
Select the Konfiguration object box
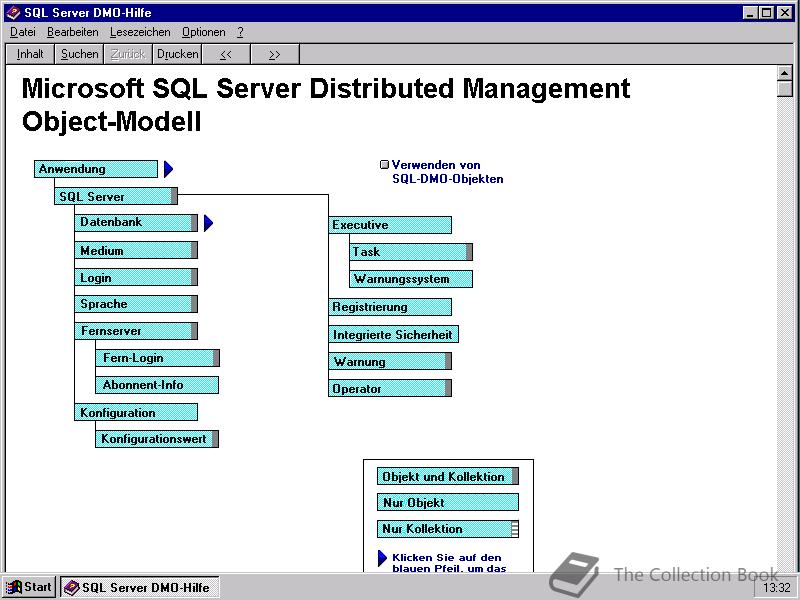point(136,412)
